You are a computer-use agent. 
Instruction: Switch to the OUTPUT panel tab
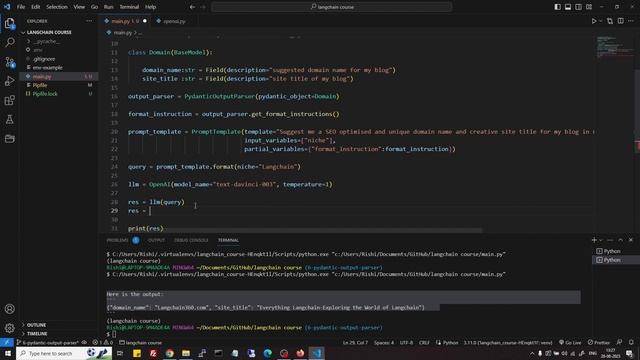click(x=156, y=240)
